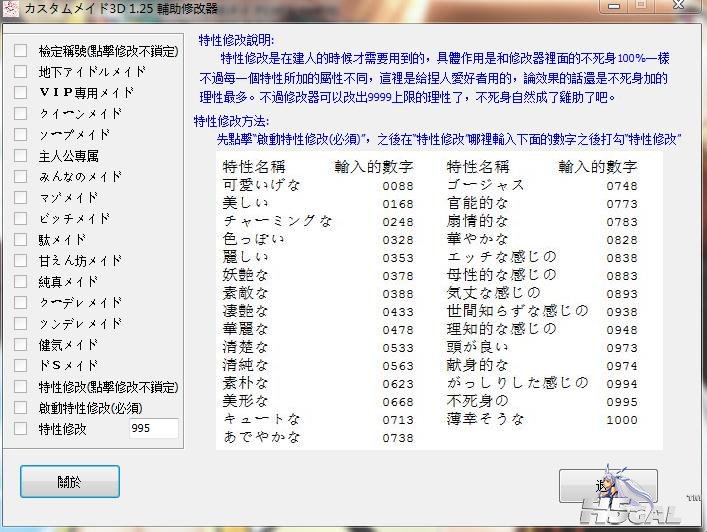Enable the ビッチメイド checkbox
This screenshot has width=707, height=532.
coord(20,218)
